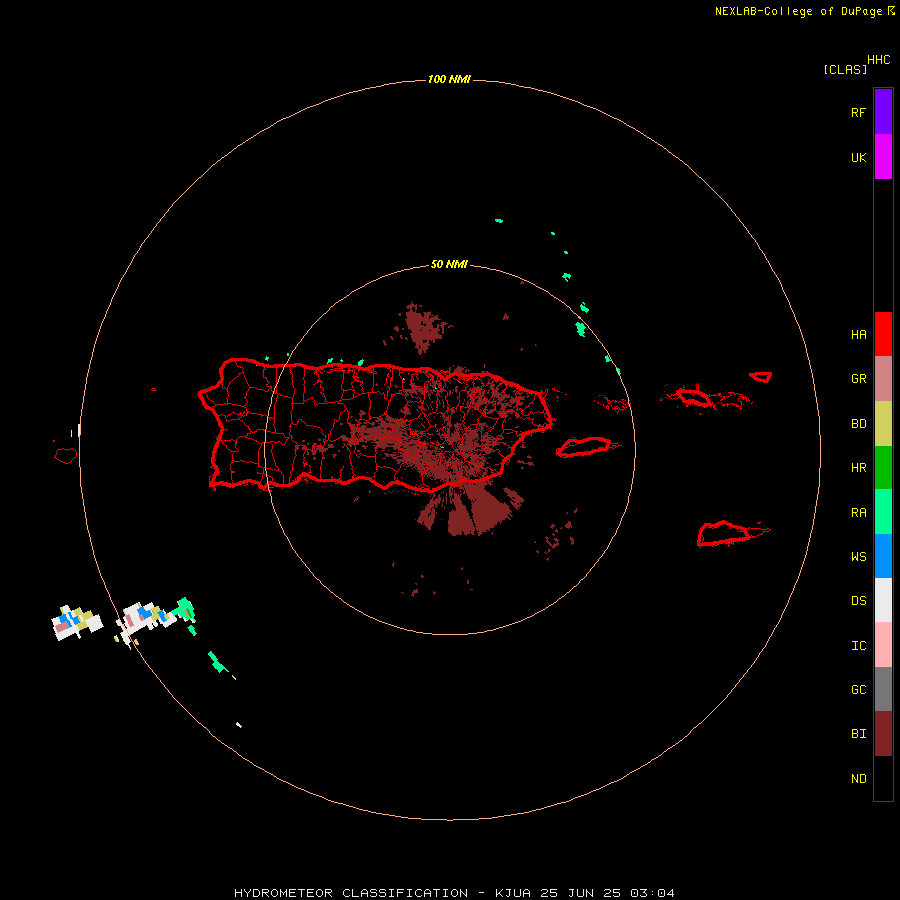Viewport: 900px width, 900px height.
Task: Click the BD legend label
Action: 858,424
